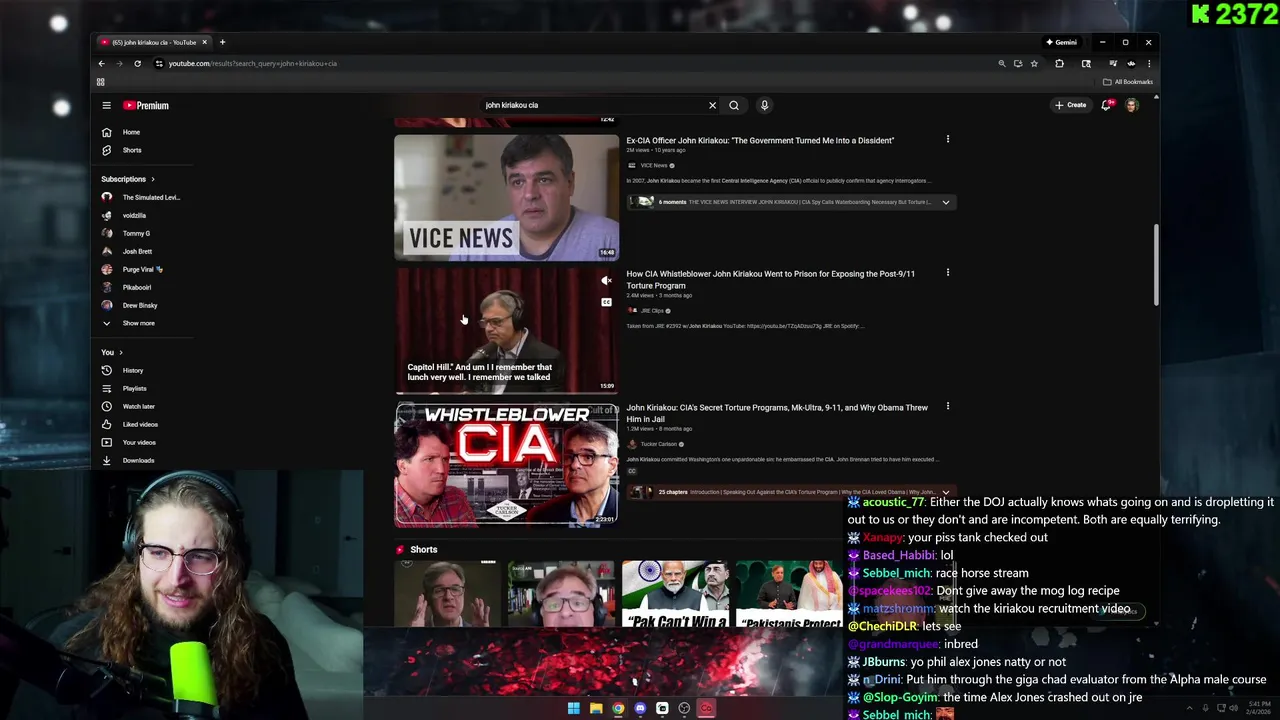This screenshot has height=720, width=1280.
Task: Open a new browser tab
Action: click(222, 42)
